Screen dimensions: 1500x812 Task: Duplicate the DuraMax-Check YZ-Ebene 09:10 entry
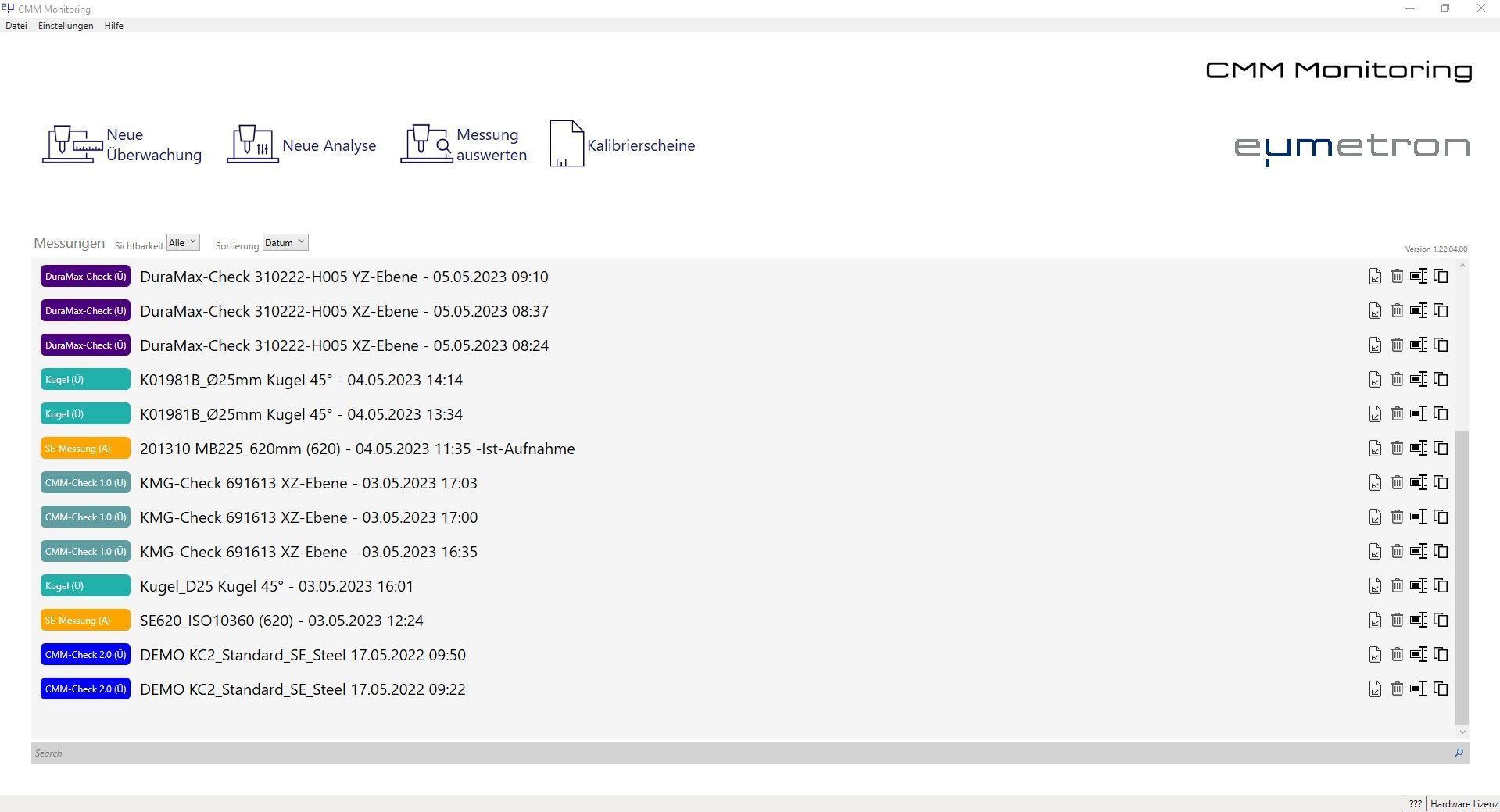tap(1441, 277)
